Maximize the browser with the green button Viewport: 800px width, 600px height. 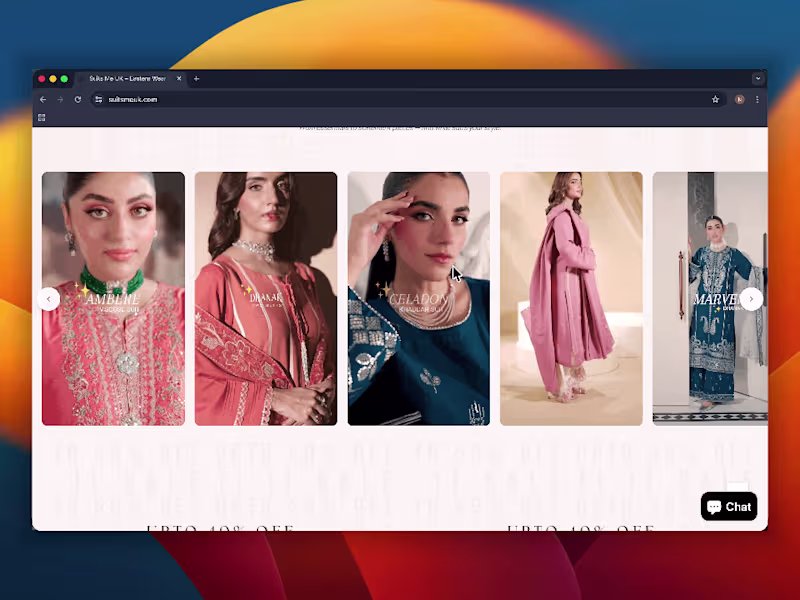[64, 79]
